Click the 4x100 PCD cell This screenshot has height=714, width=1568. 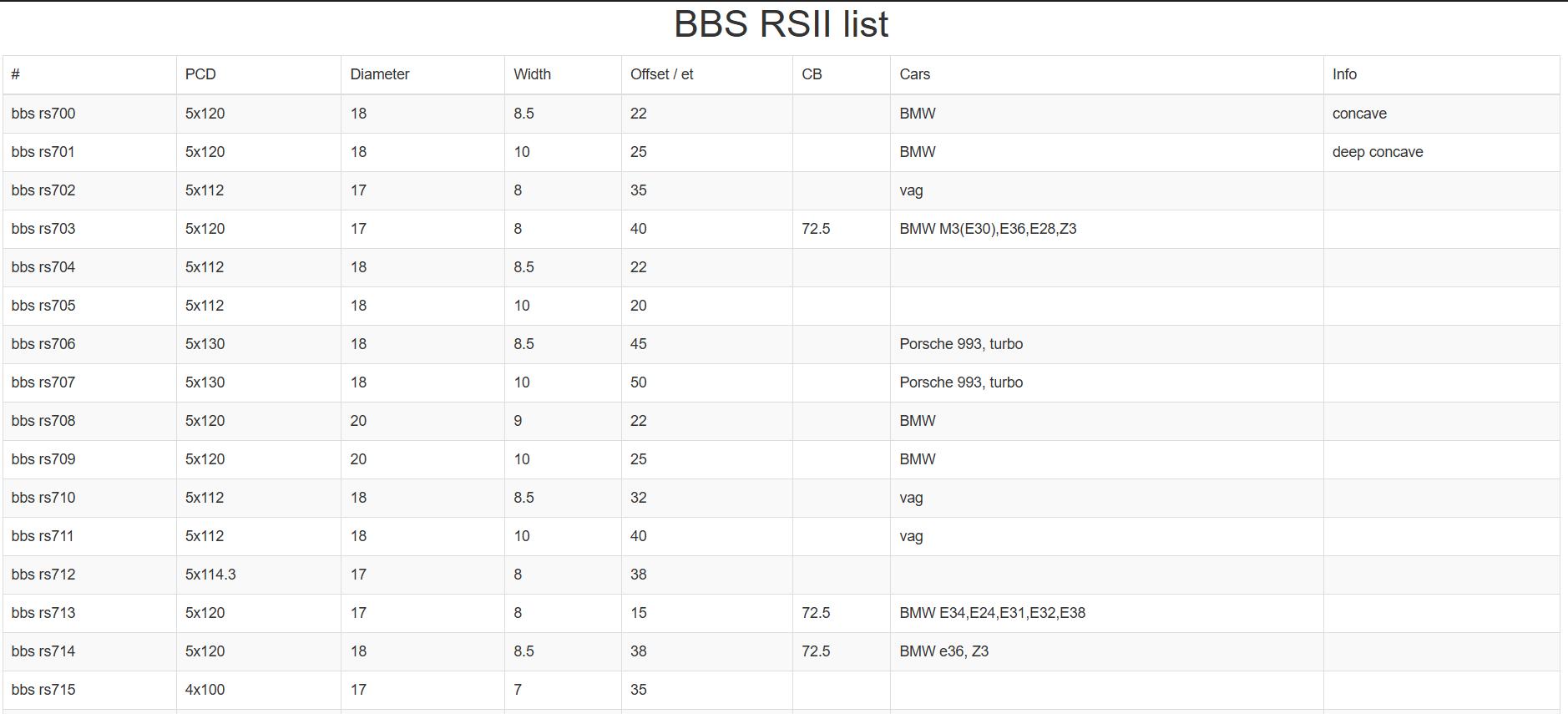(x=258, y=690)
